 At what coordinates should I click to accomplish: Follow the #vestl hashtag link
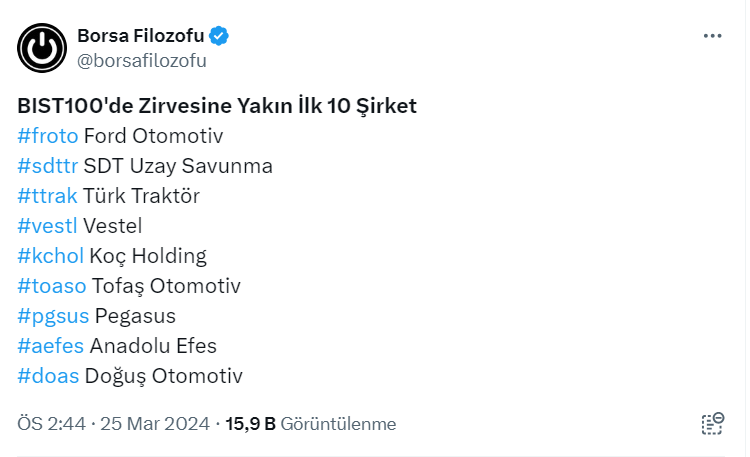pyautogui.click(x=48, y=226)
